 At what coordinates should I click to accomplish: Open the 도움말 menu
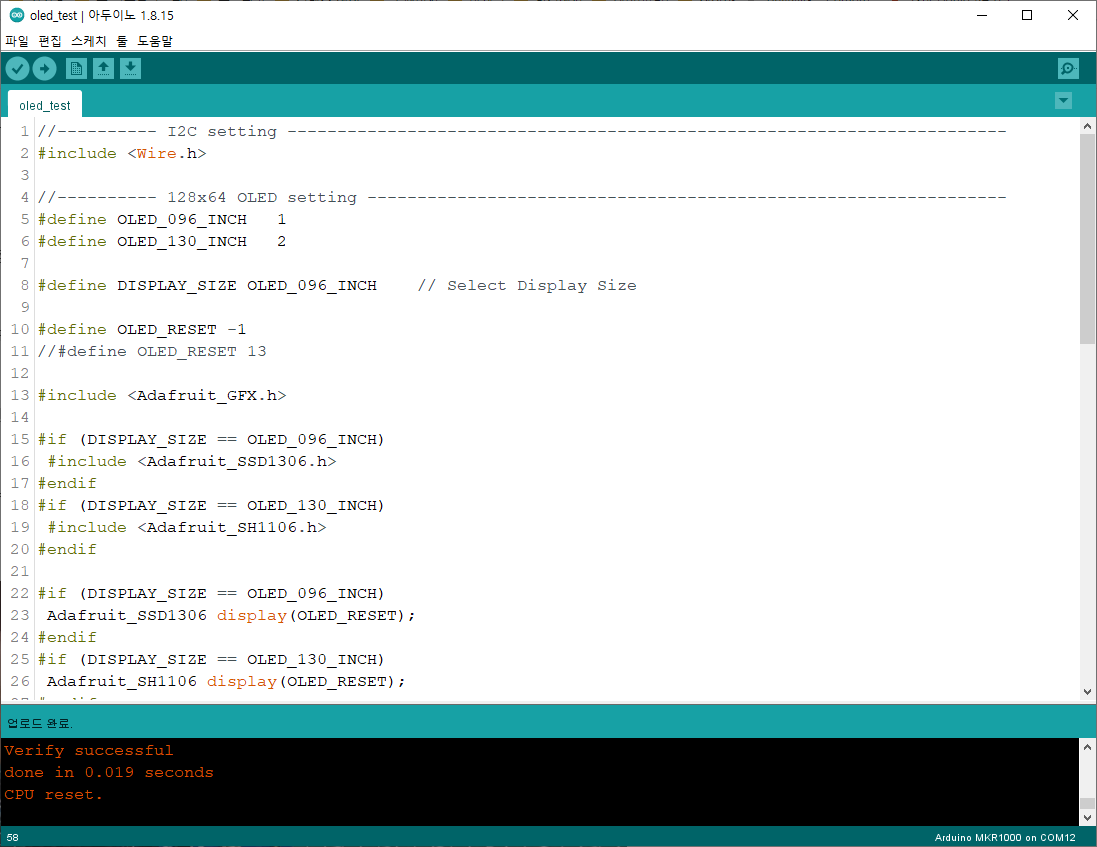[155, 41]
